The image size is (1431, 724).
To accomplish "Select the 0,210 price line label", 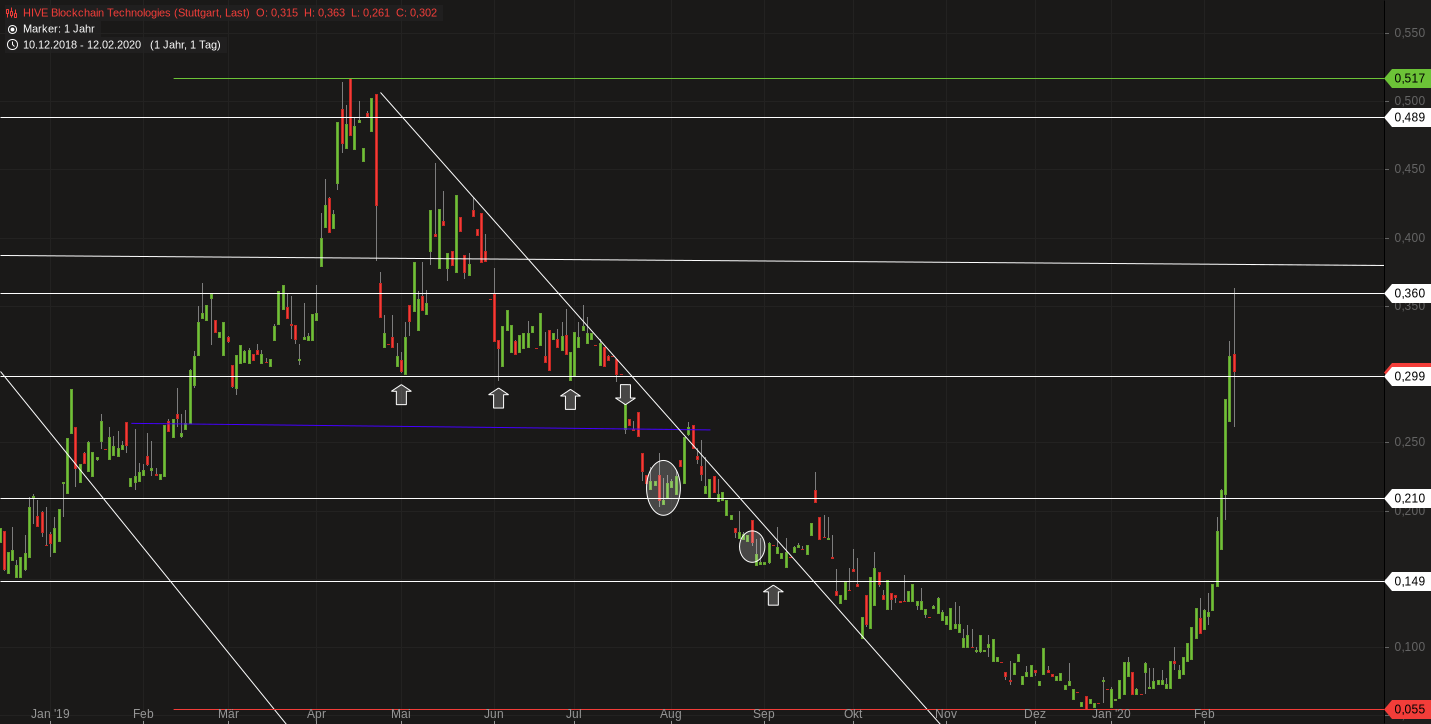I will click(x=1408, y=498).
